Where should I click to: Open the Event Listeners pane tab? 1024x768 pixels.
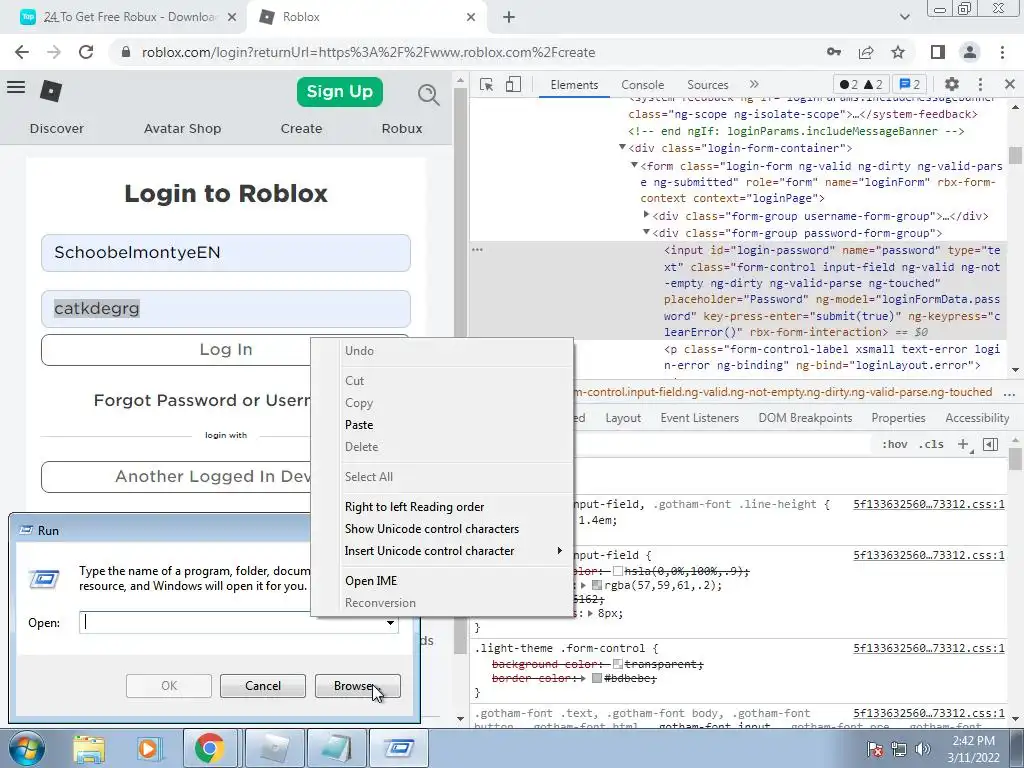point(699,418)
